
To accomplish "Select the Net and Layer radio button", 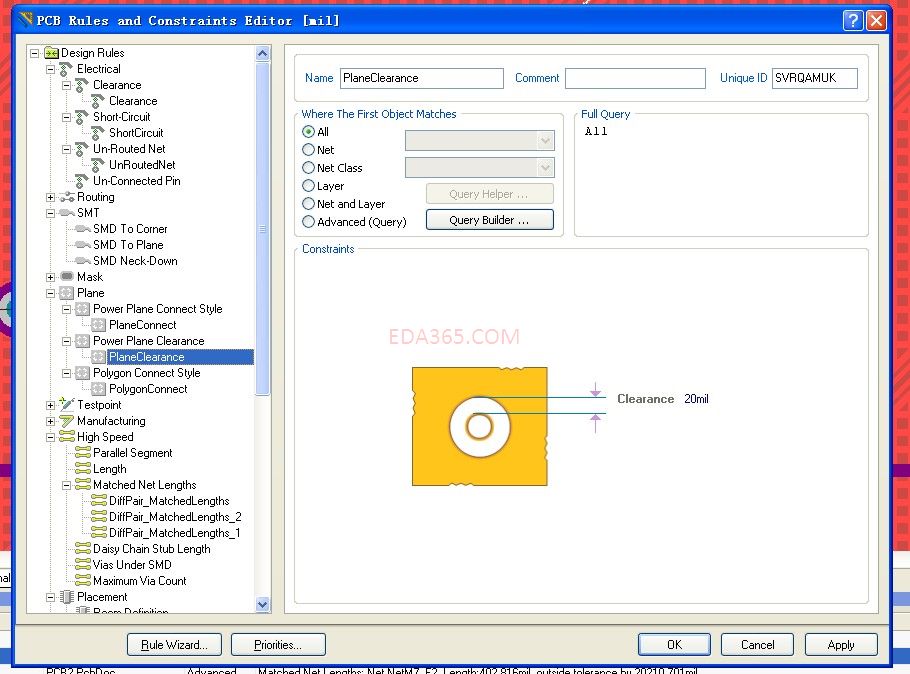I will 309,204.
